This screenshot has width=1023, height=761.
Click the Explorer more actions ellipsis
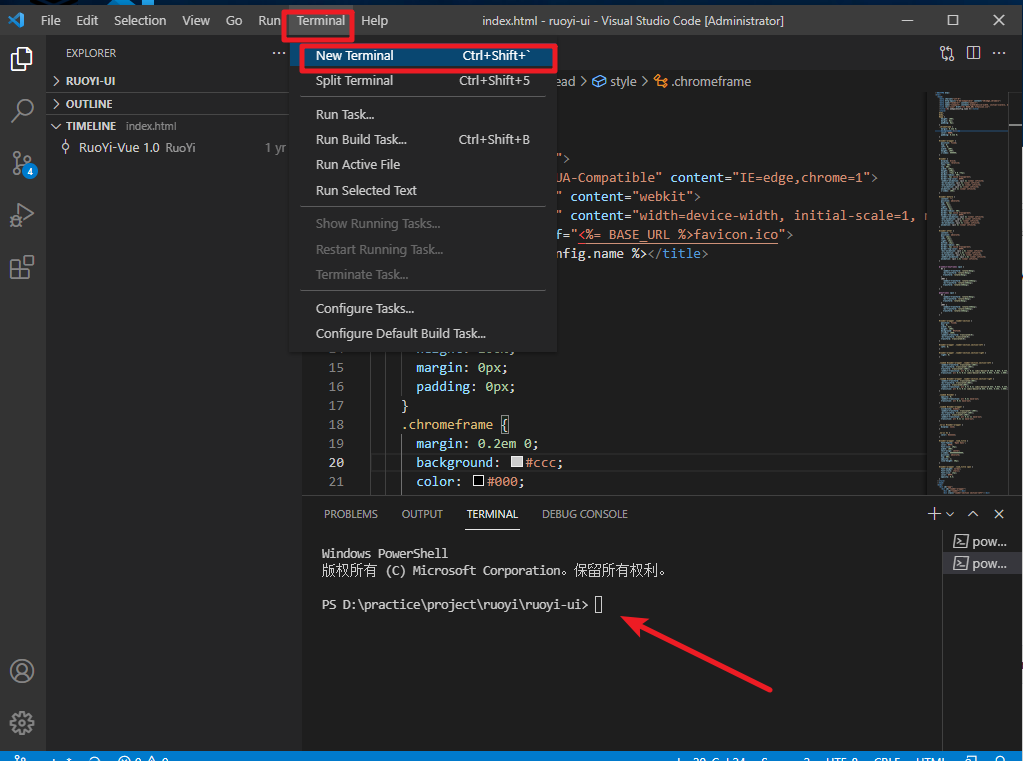[x=279, y=53]
